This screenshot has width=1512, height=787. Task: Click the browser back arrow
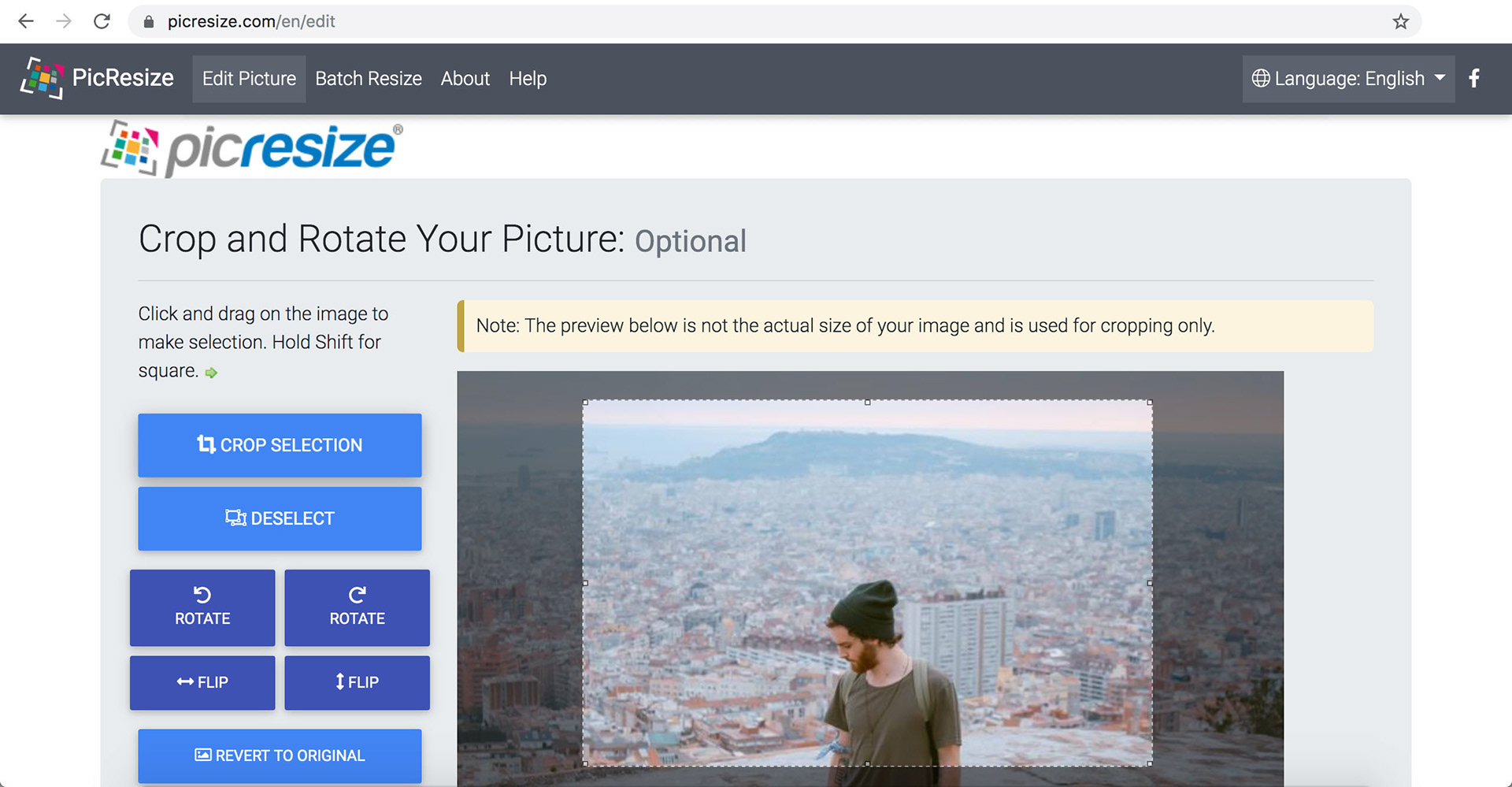click(26, 21)
